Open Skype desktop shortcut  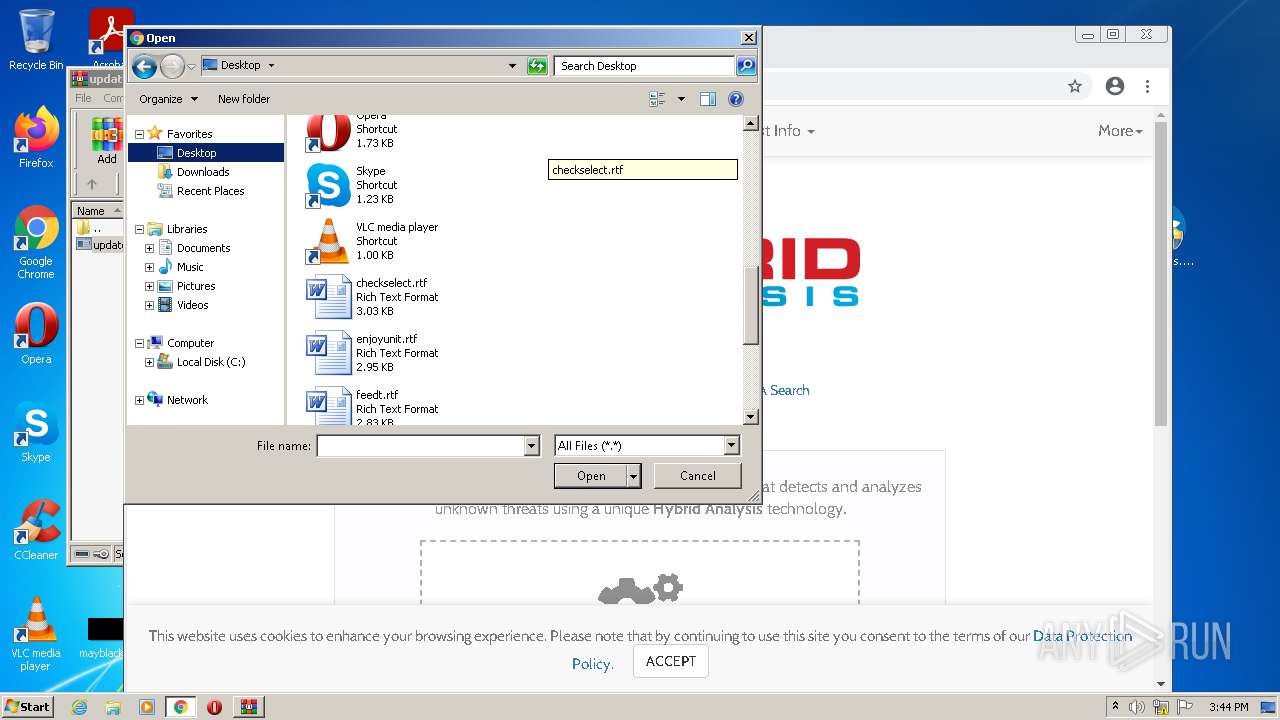(36, 432)
